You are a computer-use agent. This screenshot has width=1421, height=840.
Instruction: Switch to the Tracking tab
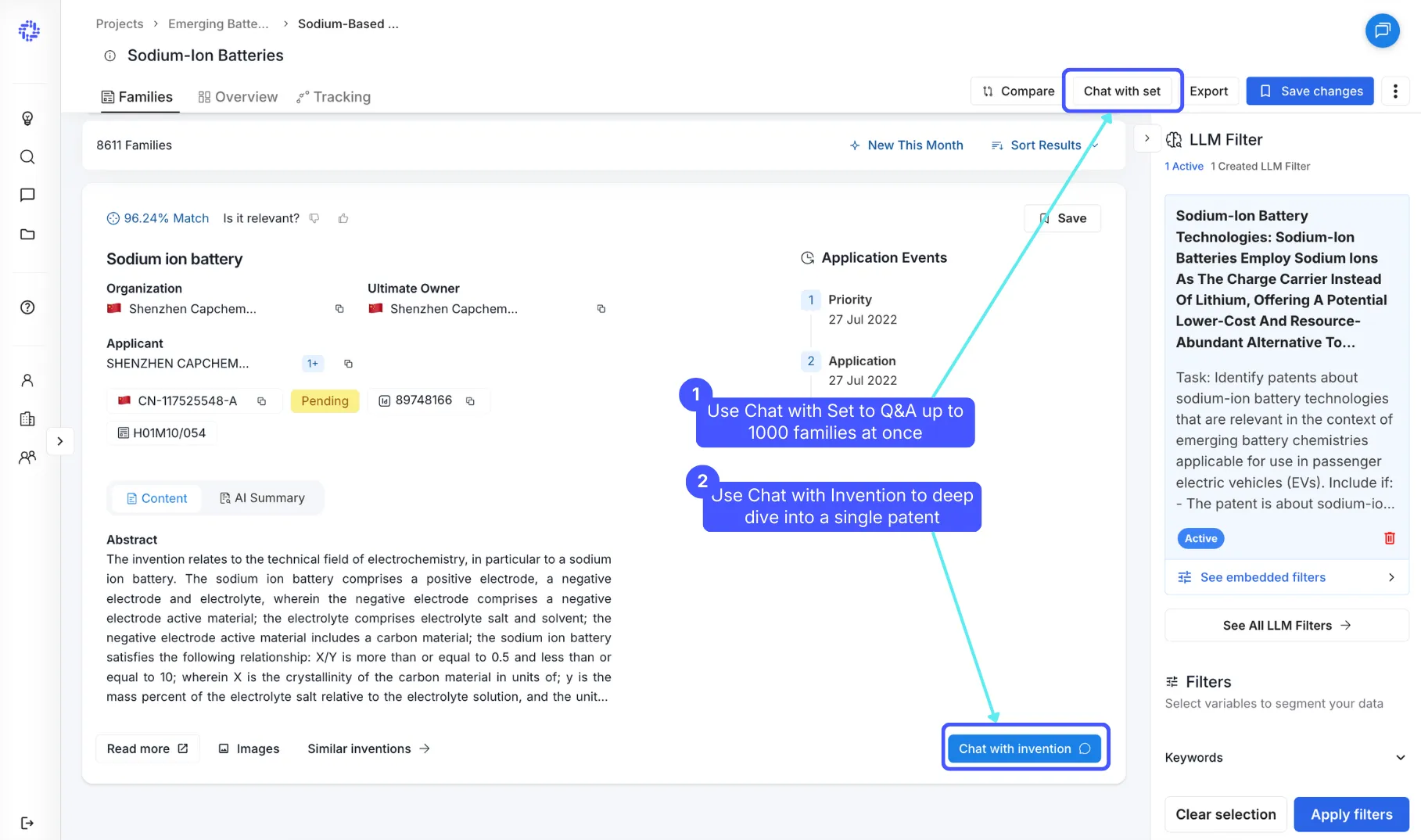pyautogui.click(x=334, y=97)
